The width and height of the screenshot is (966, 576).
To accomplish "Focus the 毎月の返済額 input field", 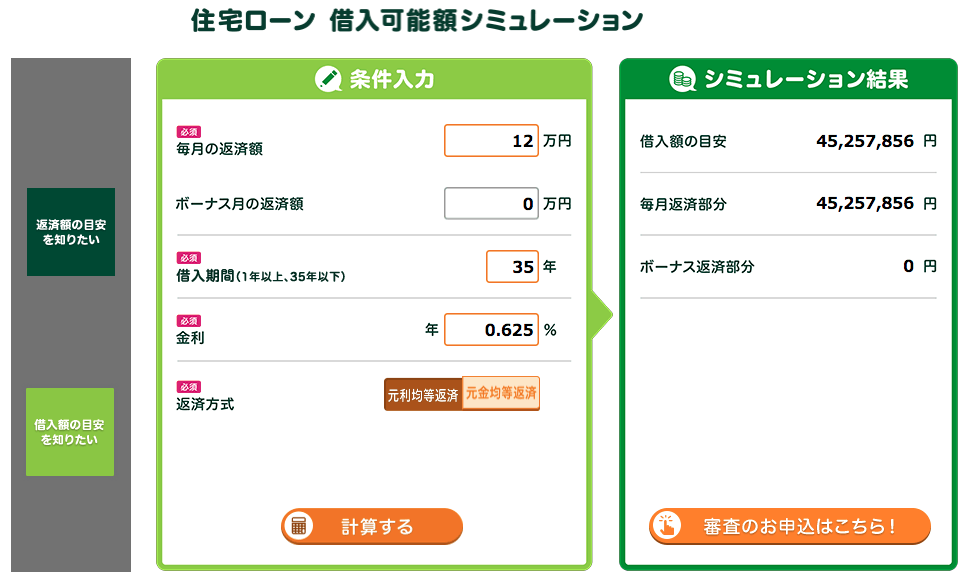I will coord(491,140).
